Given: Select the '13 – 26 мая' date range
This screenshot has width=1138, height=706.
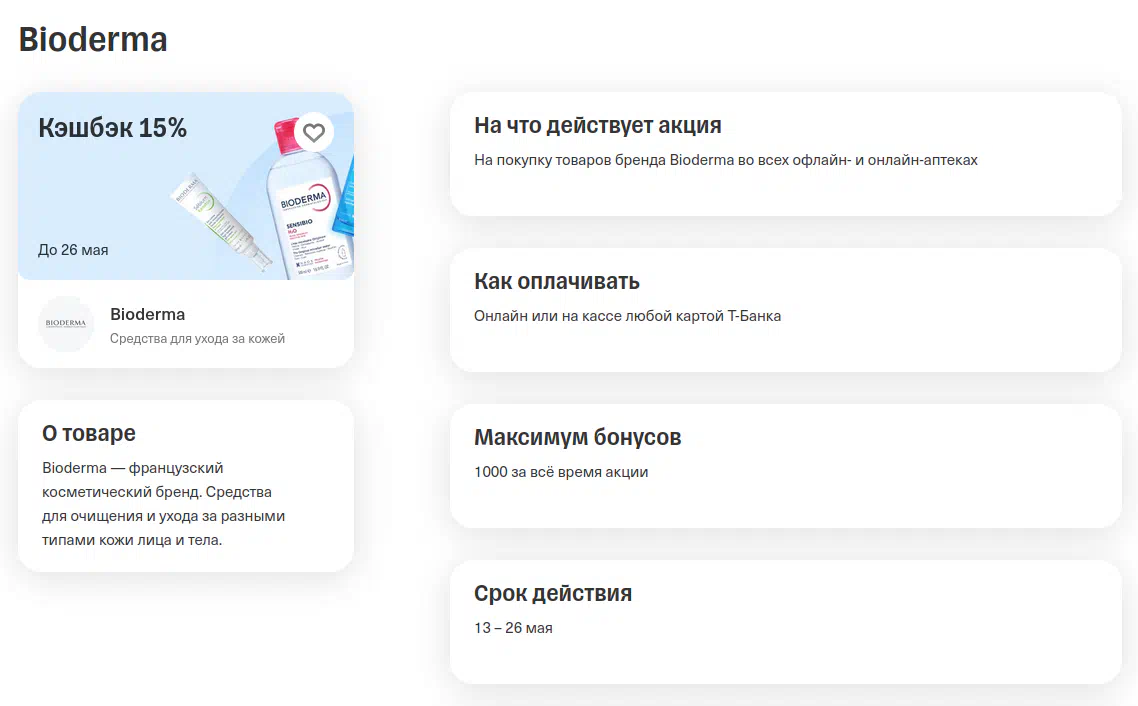Looking at the screenshot, I should pyautogui.click(x=513, y=628).
